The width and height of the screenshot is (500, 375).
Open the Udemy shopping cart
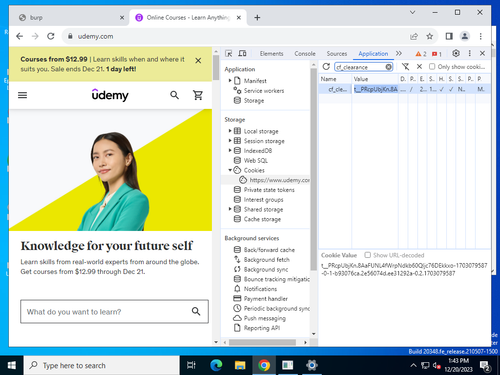pyautogui.click(x=198, y=95)
